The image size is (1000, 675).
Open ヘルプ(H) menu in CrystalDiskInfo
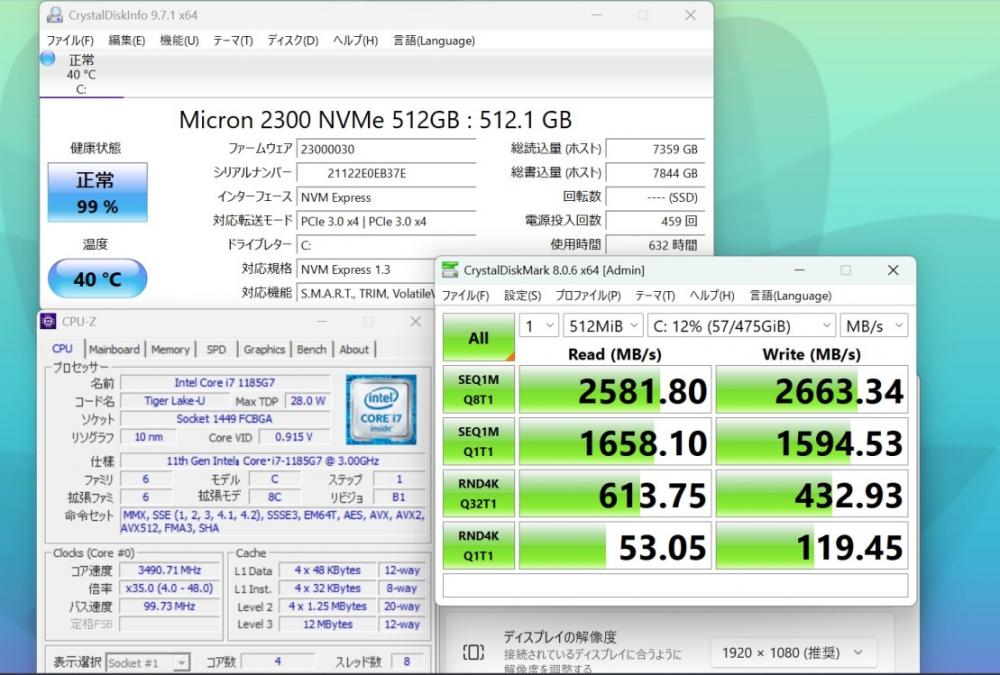(355, 41)
